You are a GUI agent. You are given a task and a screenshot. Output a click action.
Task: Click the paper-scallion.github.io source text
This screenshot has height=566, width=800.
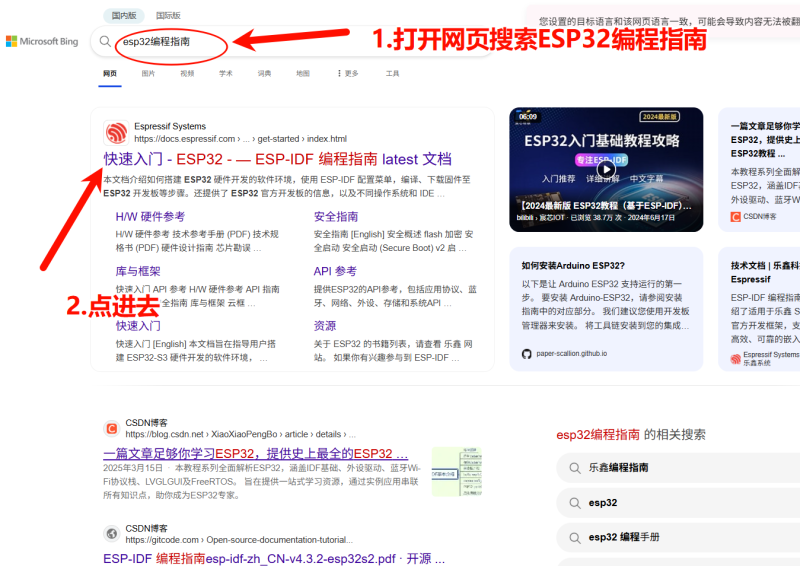click(571, 354)
